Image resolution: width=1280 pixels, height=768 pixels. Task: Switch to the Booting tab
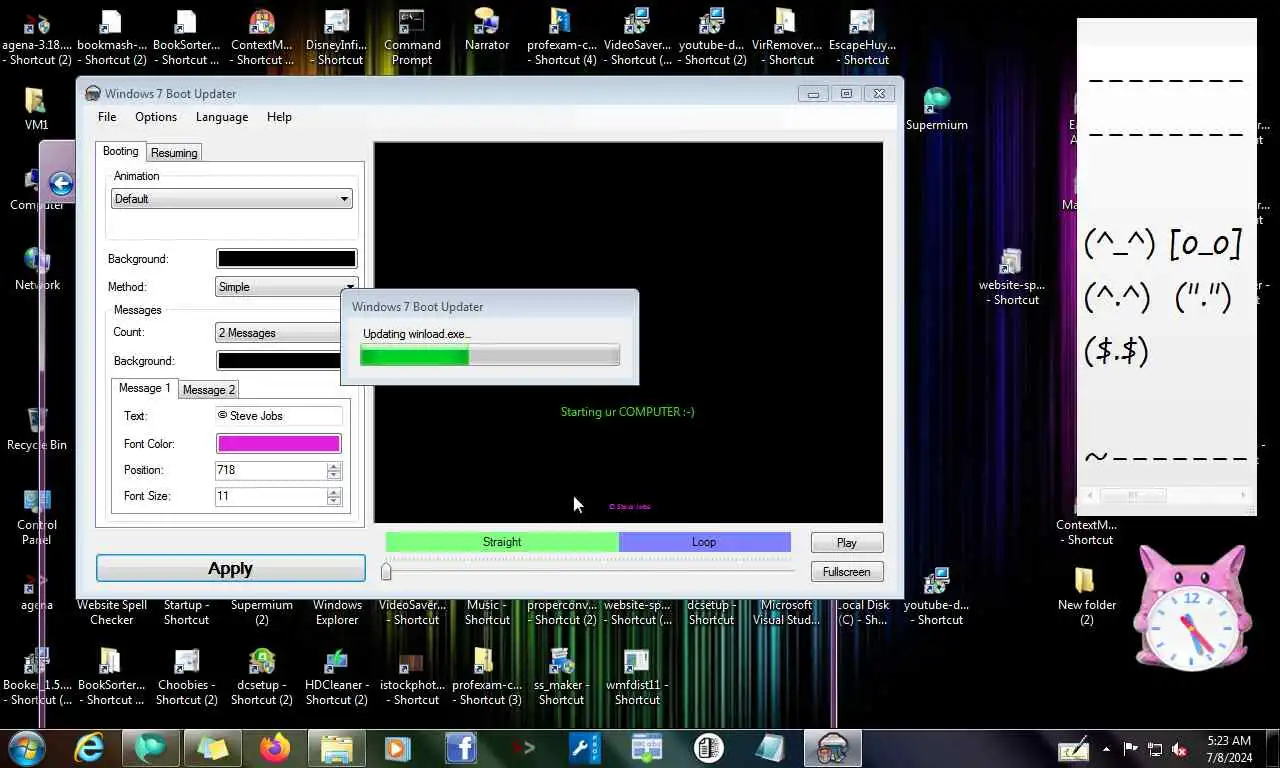click(x=121, y=151)
